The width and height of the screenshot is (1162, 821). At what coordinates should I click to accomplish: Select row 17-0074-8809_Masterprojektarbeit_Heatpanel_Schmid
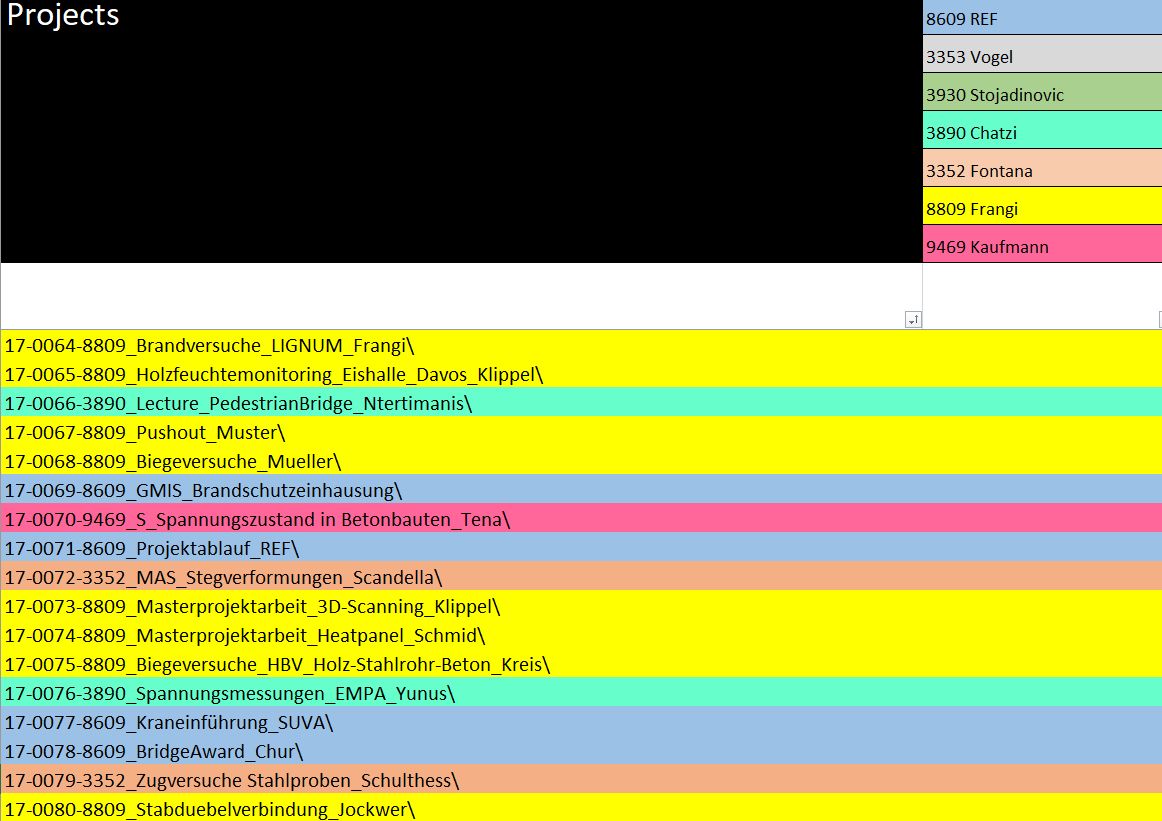[x=581, y=634]
